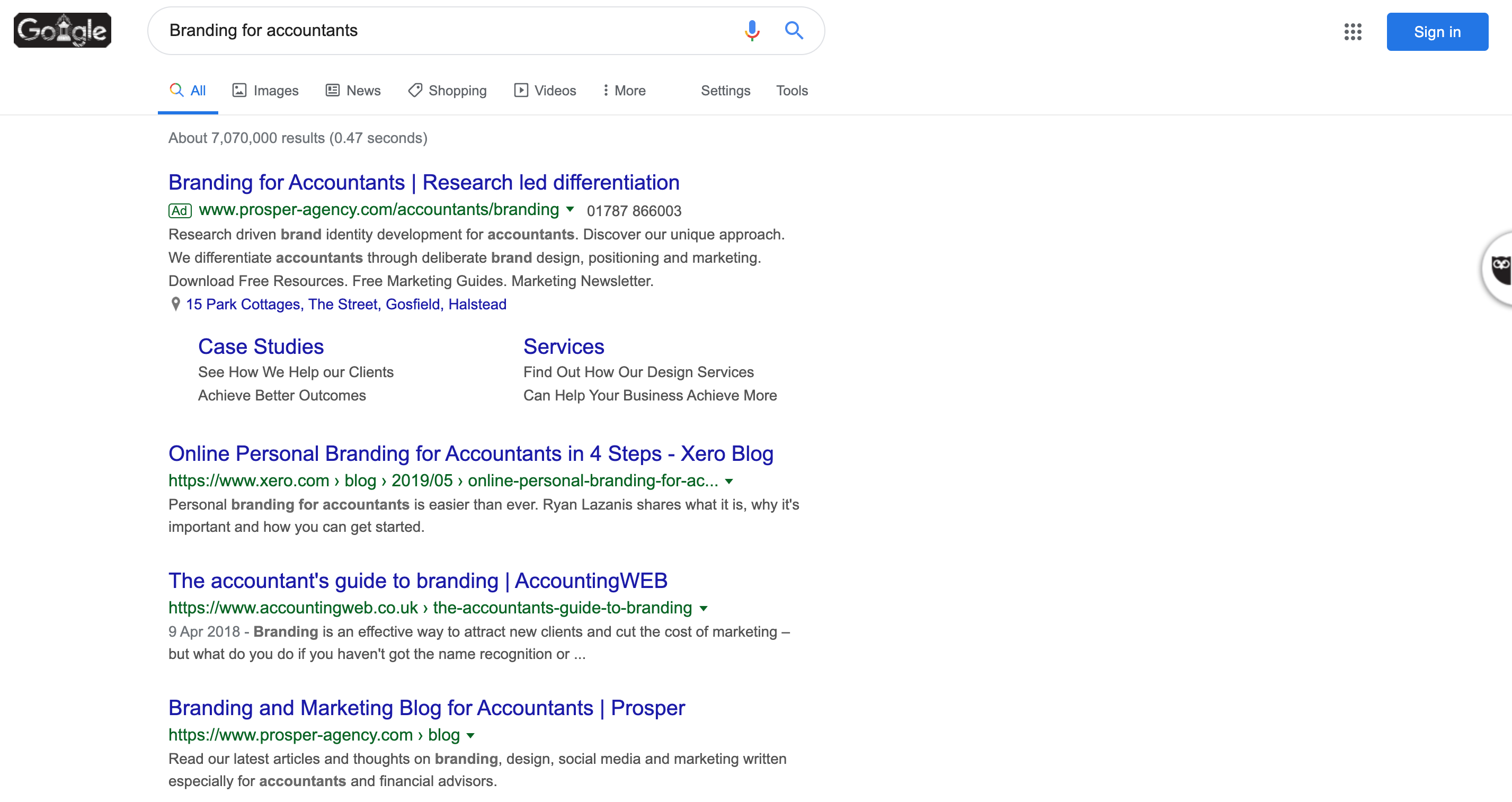1512x802 pixels.
Task: Expand the prosper-agency ad URL dropdown arrow
Action: pyautogui.click(x=570, y=210)
